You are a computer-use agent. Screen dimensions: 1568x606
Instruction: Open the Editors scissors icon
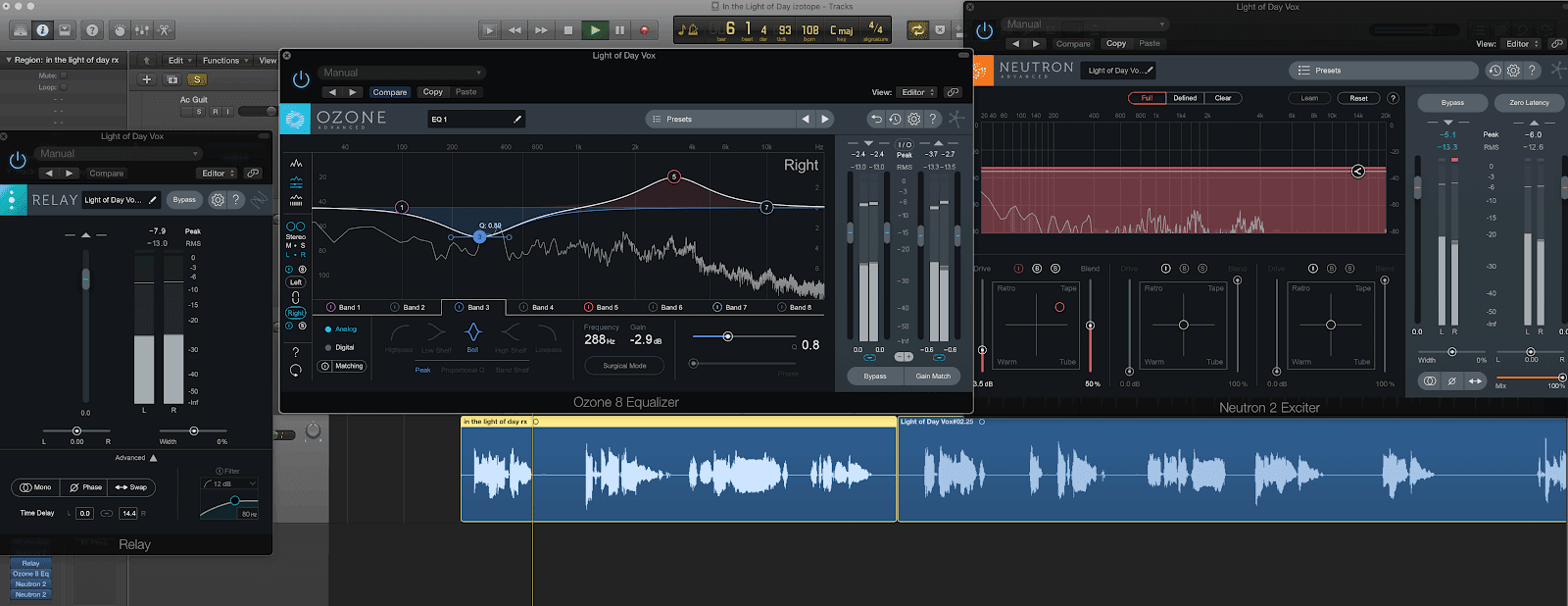point(165,30)
